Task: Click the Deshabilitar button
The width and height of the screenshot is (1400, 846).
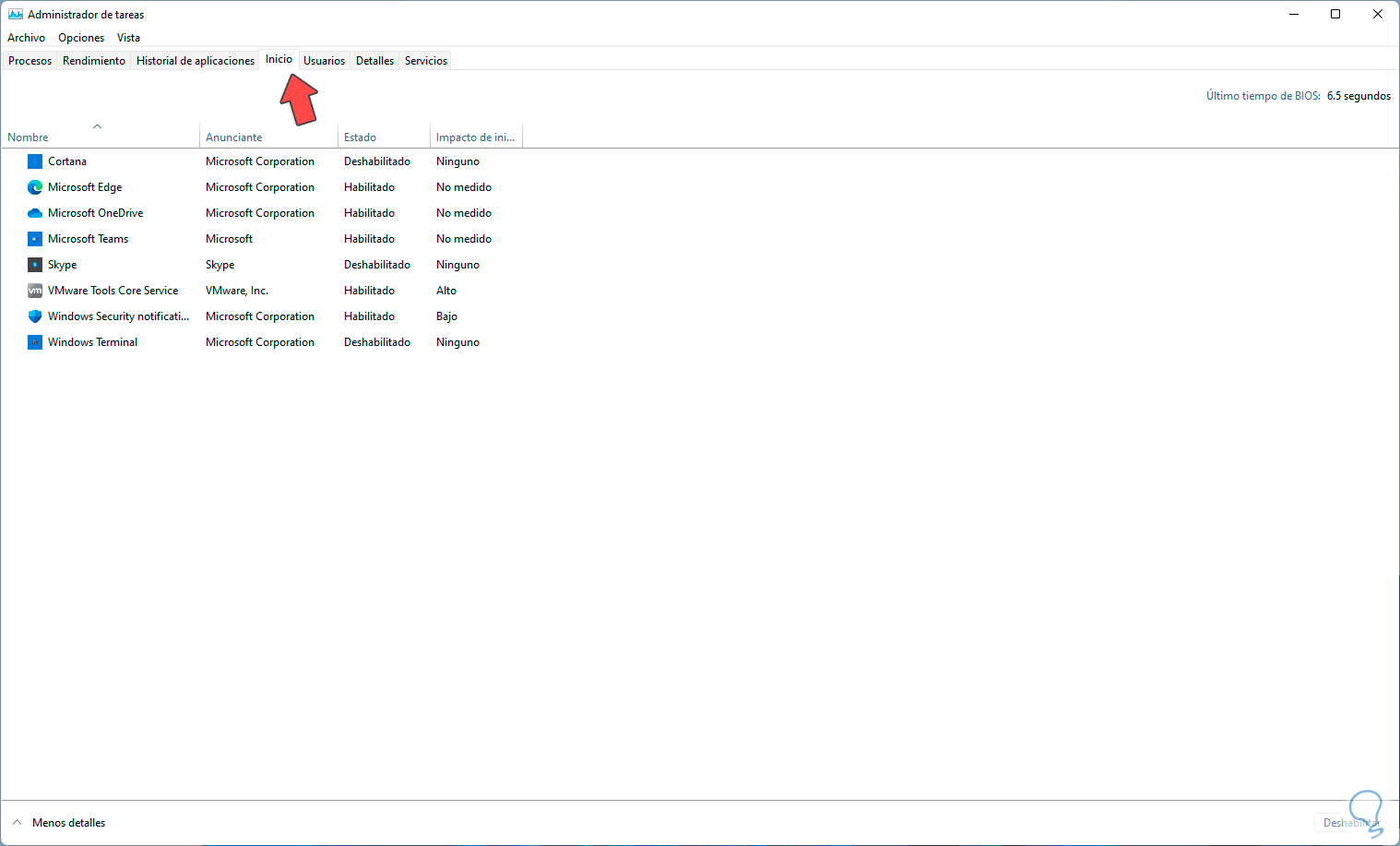Action: pos(1351,823)
